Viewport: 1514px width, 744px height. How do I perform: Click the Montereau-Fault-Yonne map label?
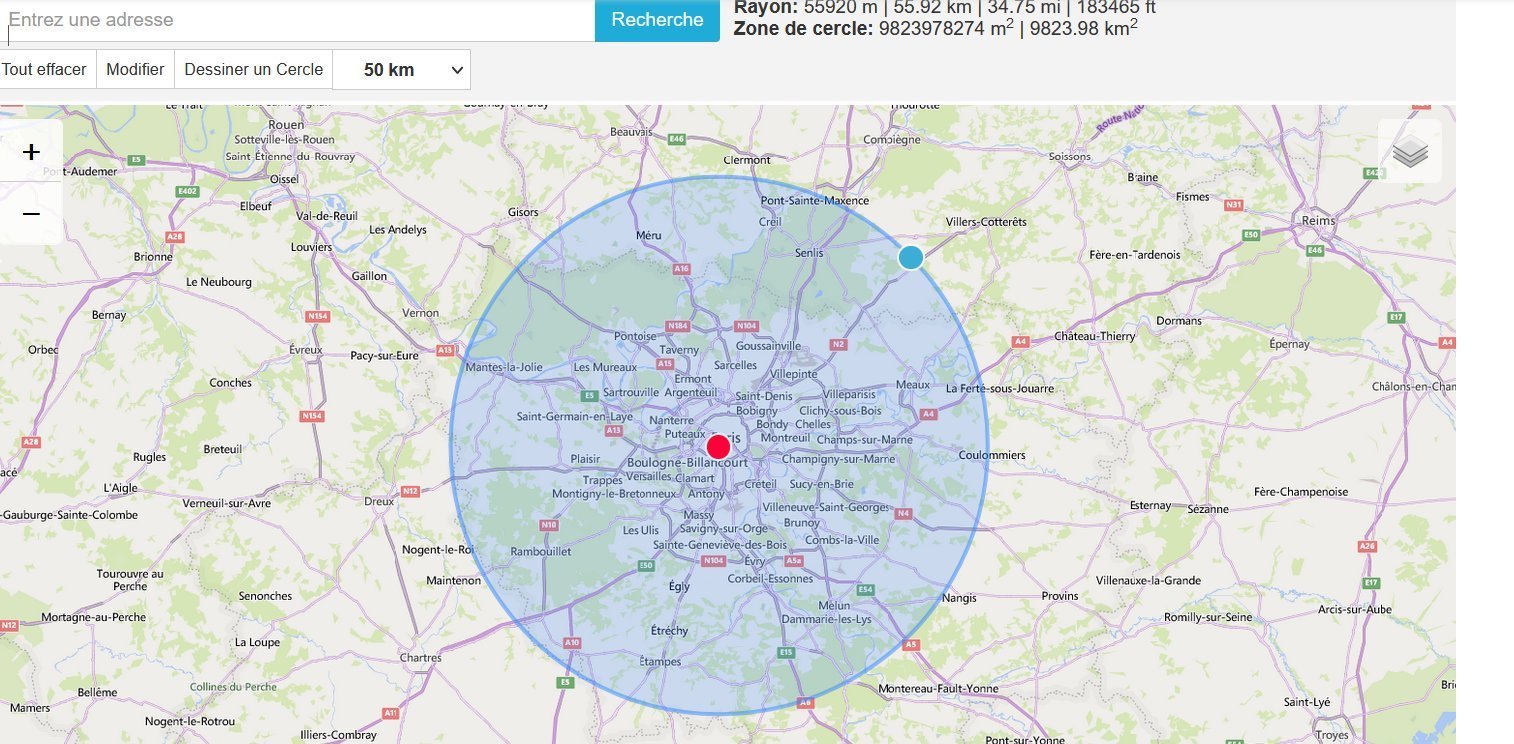(938, 689)
